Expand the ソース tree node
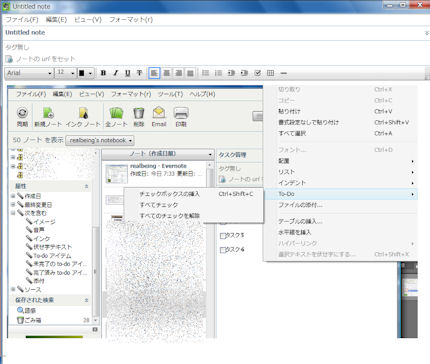Screen dimensions: 430x364 point(13,289)
